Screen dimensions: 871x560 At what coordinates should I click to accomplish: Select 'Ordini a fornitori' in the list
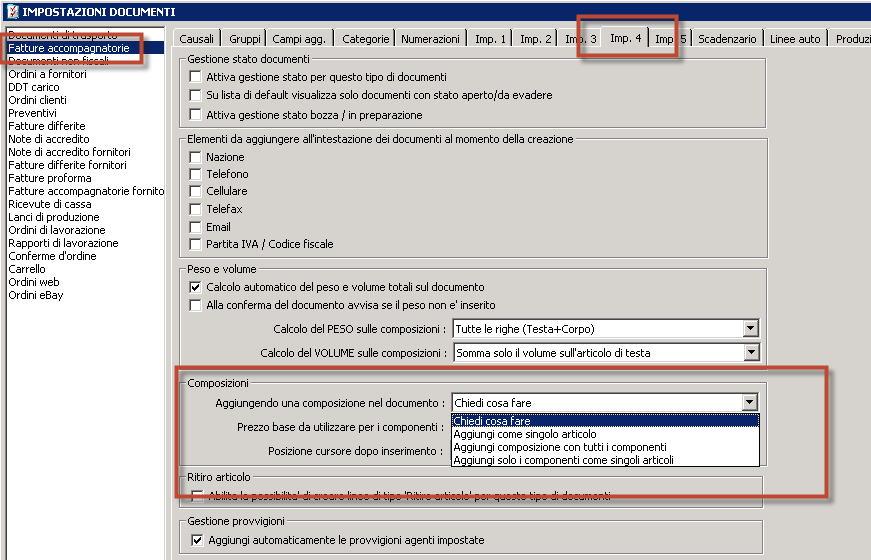point(86,74)
